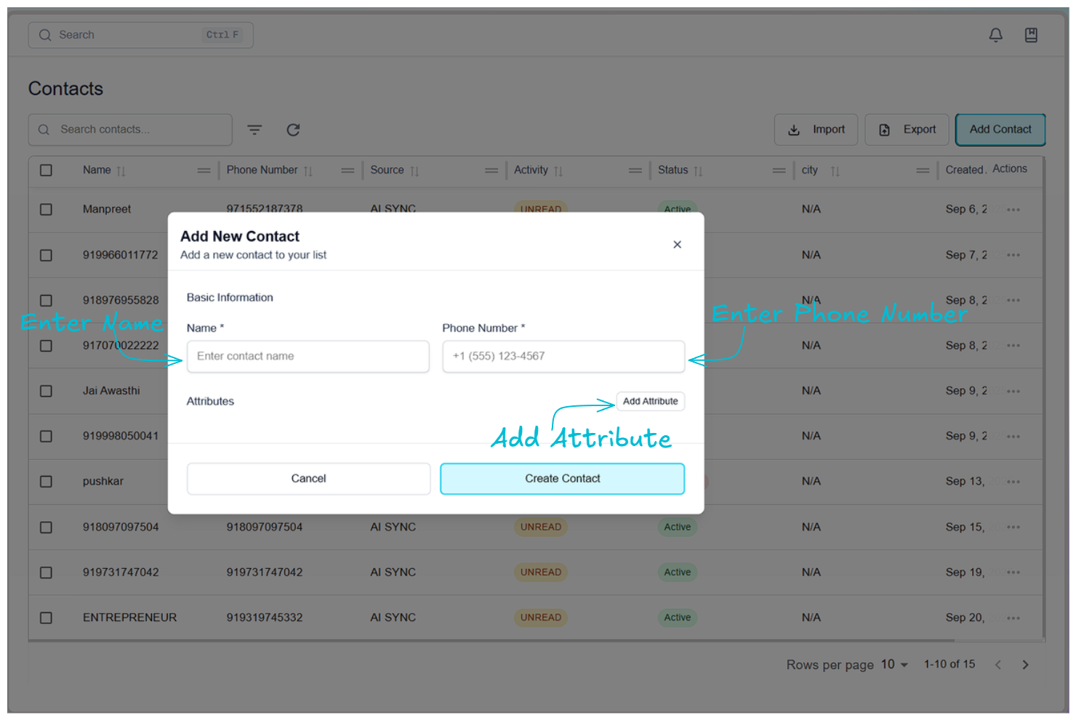
Task: Open the Status column menu icon
Action: click(778, 171)
